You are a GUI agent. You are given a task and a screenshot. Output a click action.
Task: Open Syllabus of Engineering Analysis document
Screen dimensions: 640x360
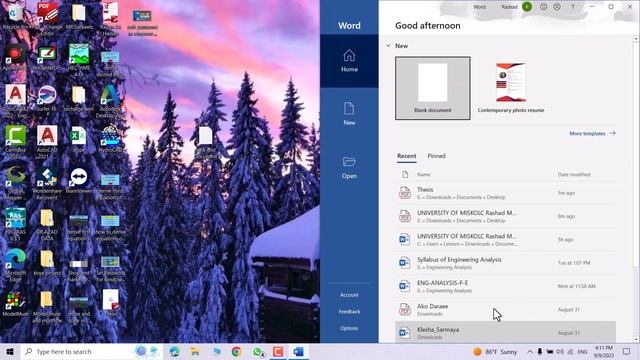(x=506, y=262)
